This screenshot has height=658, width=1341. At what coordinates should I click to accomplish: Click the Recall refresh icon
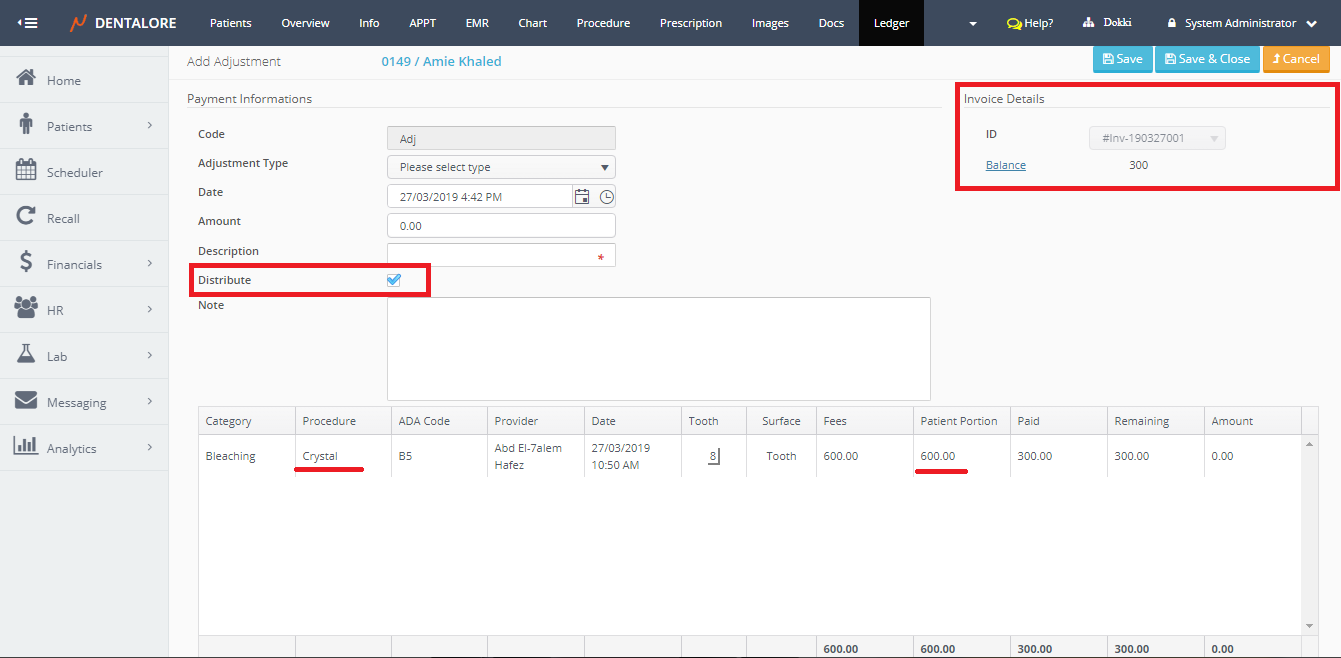tap(27, 217)
